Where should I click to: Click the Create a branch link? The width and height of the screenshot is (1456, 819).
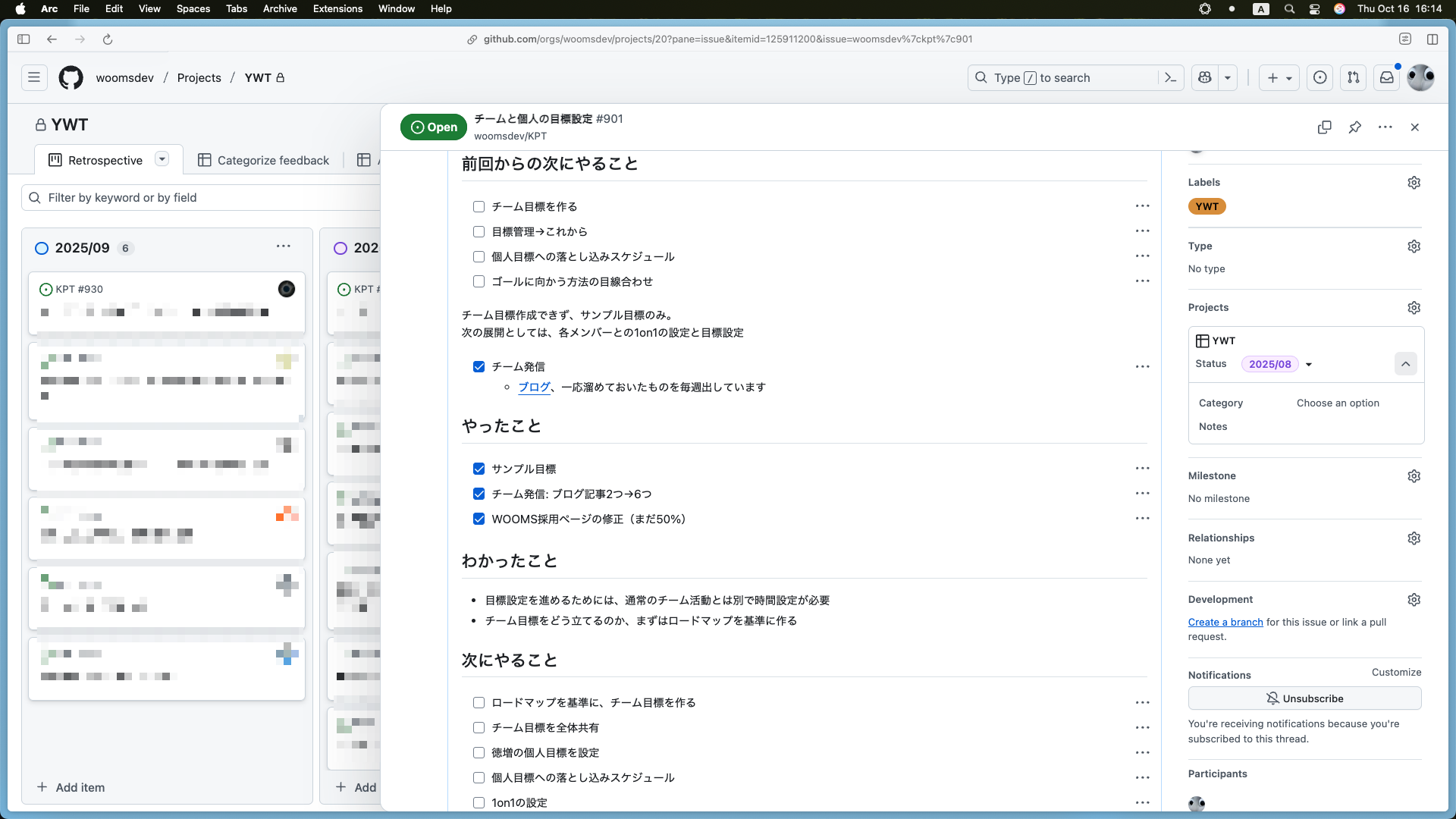1225,622
